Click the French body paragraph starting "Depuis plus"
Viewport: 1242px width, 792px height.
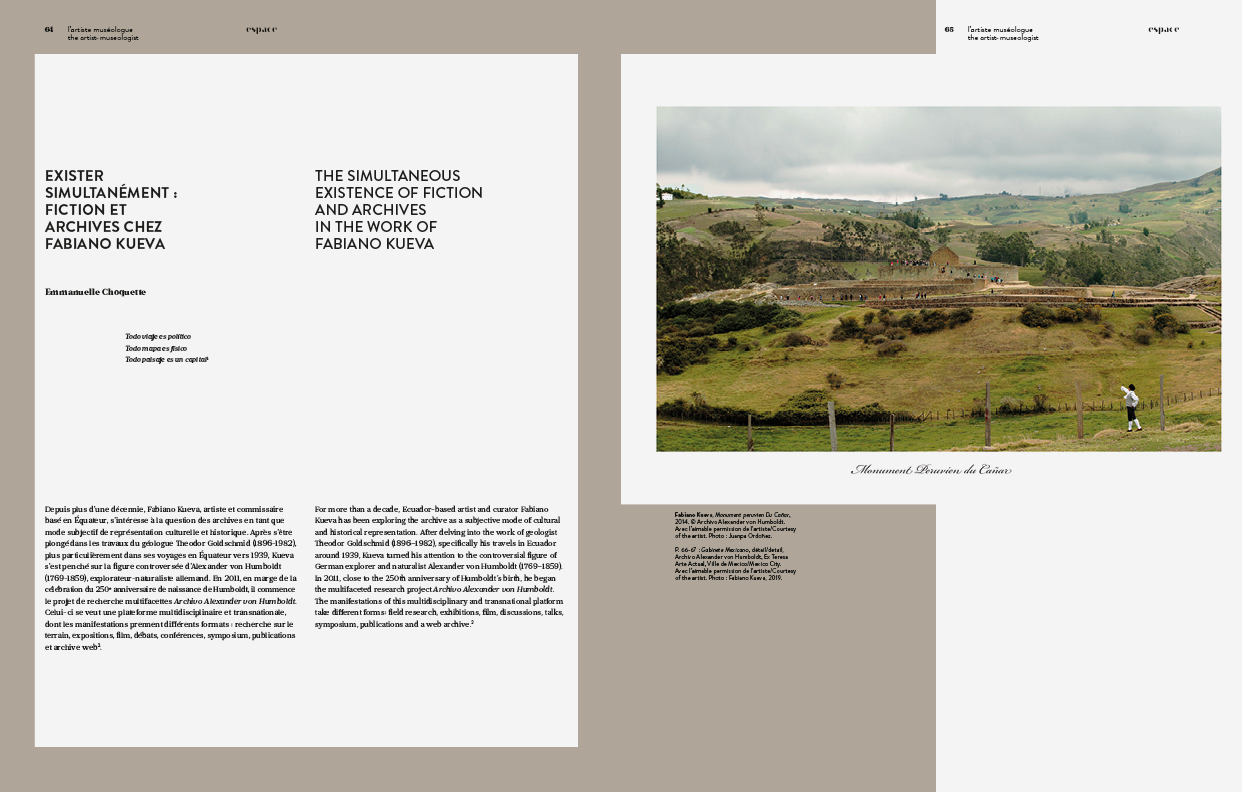coord(171,578)
